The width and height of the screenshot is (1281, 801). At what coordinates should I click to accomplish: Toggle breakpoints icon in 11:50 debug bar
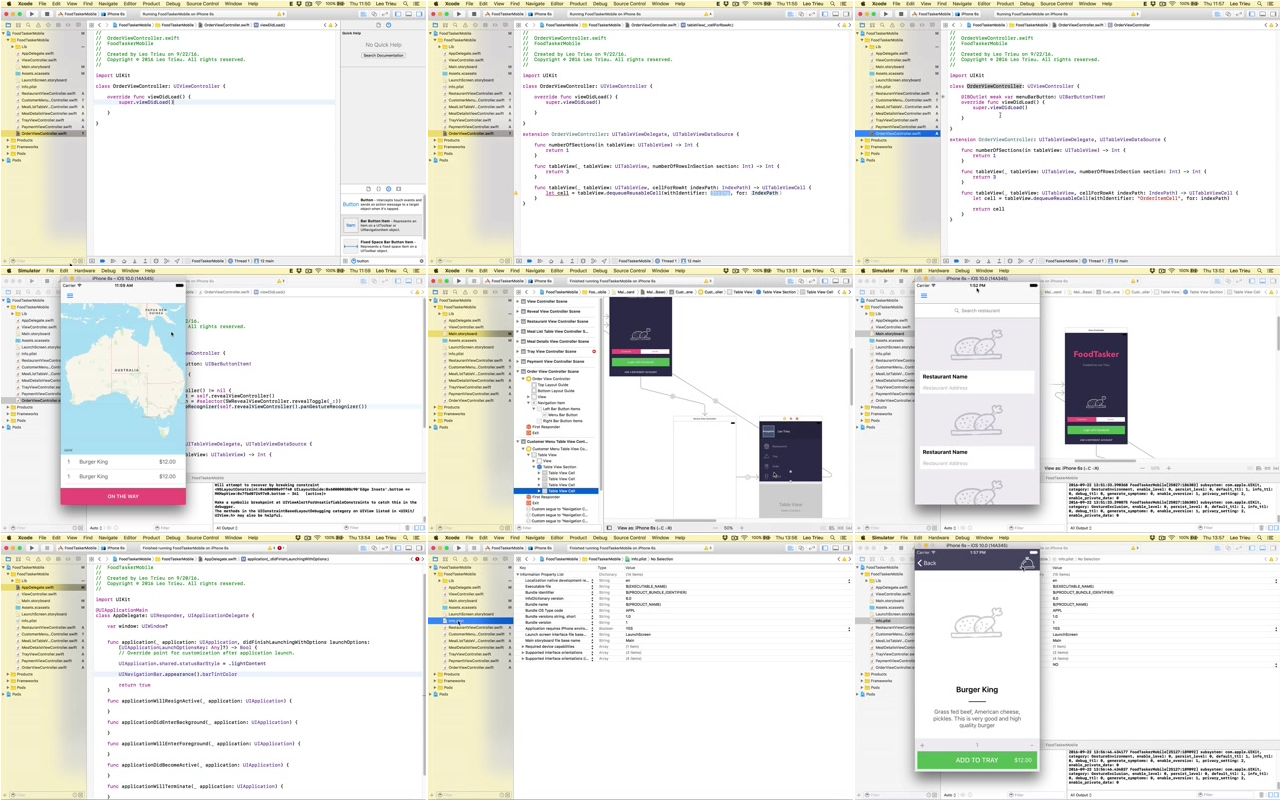click(102, 261)
